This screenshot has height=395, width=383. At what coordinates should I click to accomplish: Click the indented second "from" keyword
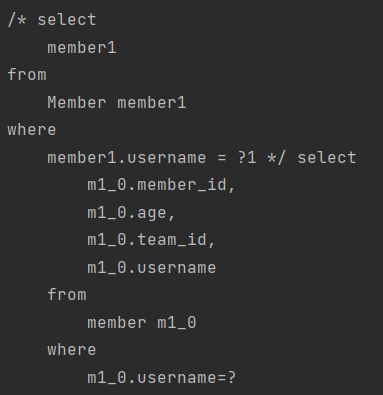tap(67, 295)
